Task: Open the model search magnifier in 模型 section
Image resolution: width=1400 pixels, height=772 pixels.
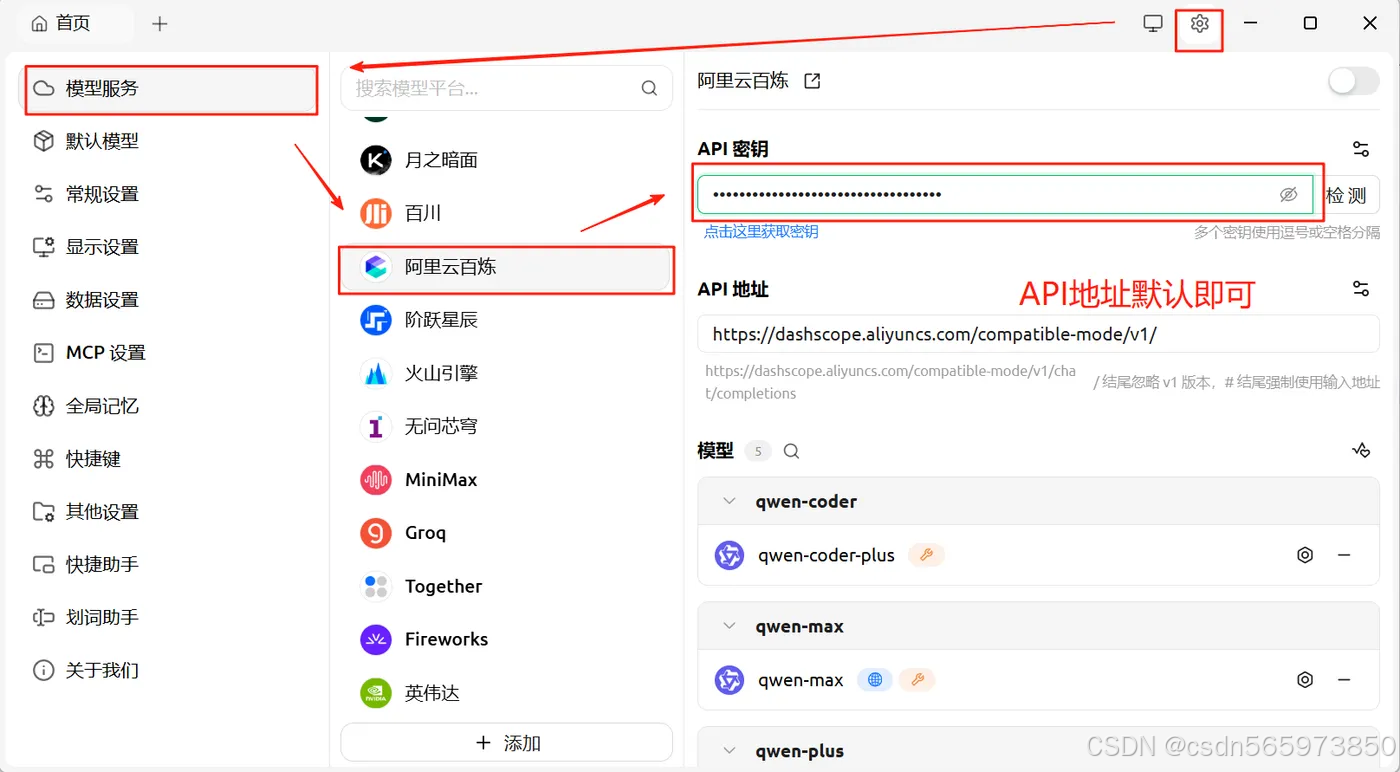Action: (x=791, y=451)
